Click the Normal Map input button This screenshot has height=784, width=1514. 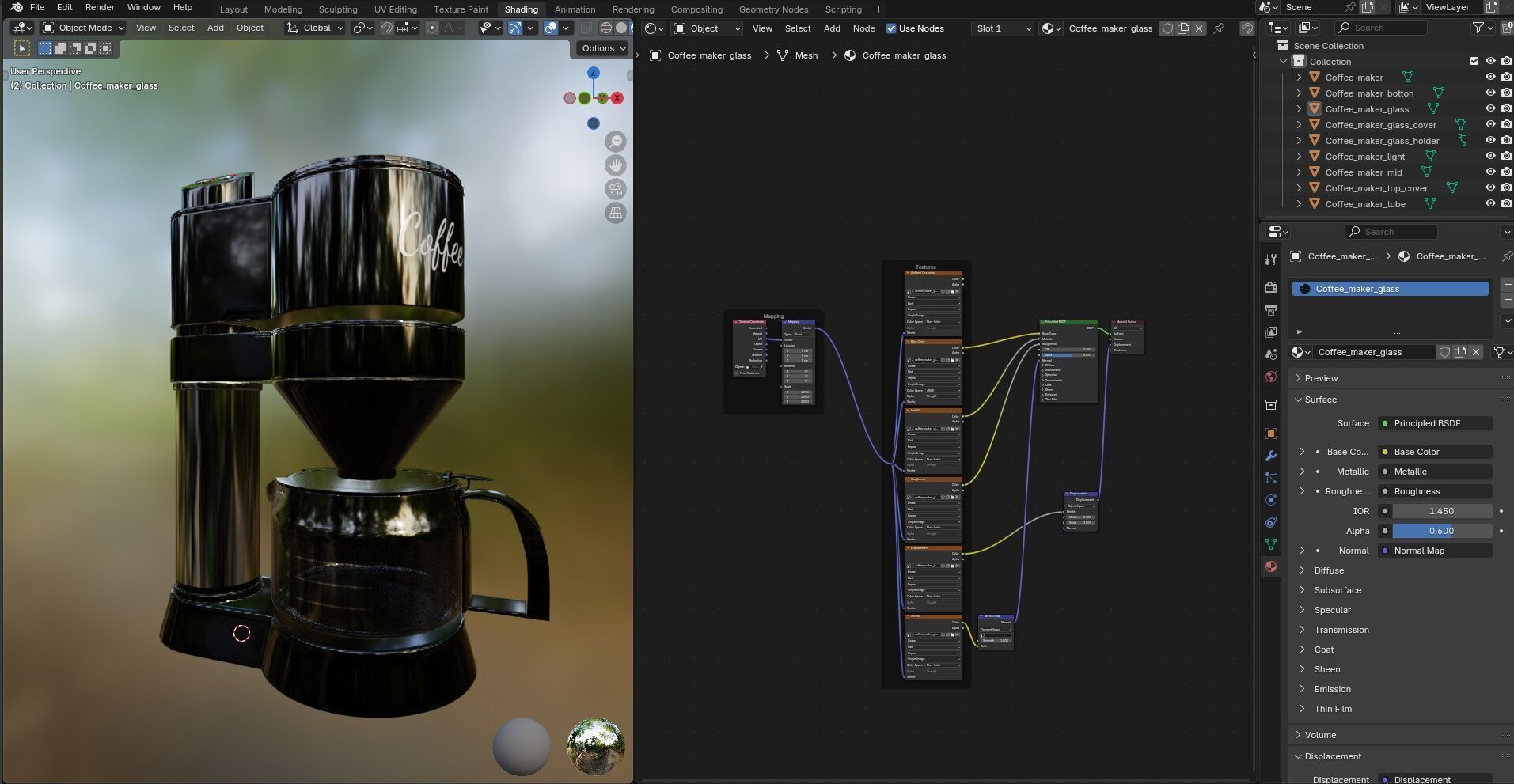point(1435,551)
